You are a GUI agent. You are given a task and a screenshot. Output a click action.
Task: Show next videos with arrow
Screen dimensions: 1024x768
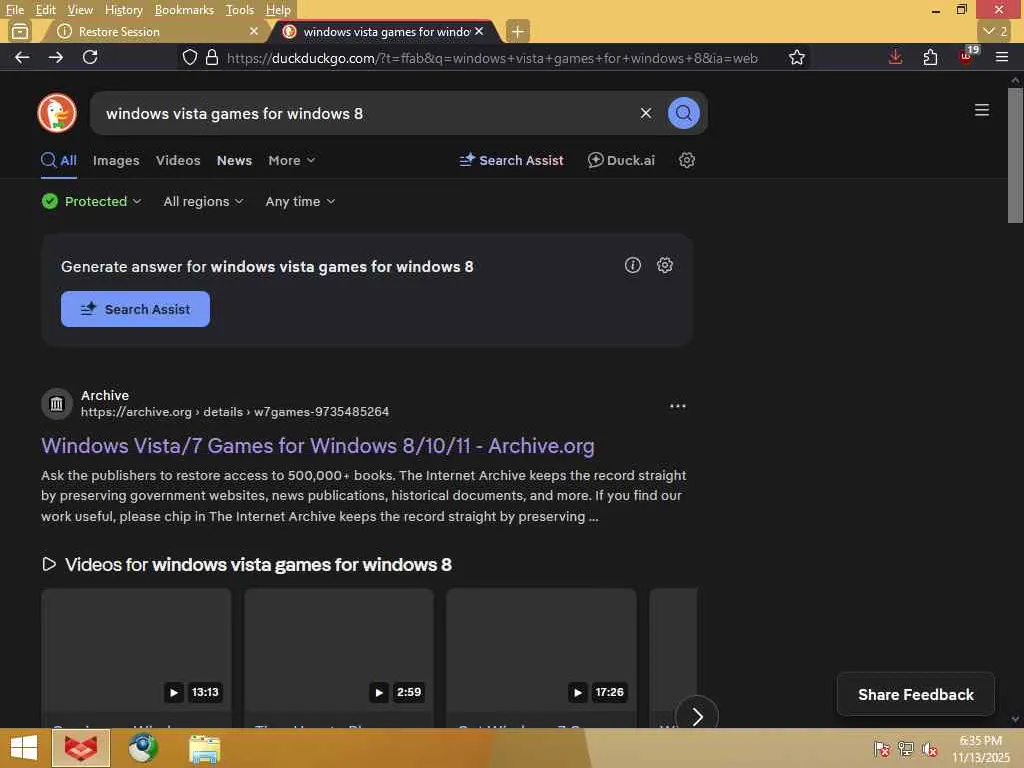pyautogui.click(x=697, y=716)
